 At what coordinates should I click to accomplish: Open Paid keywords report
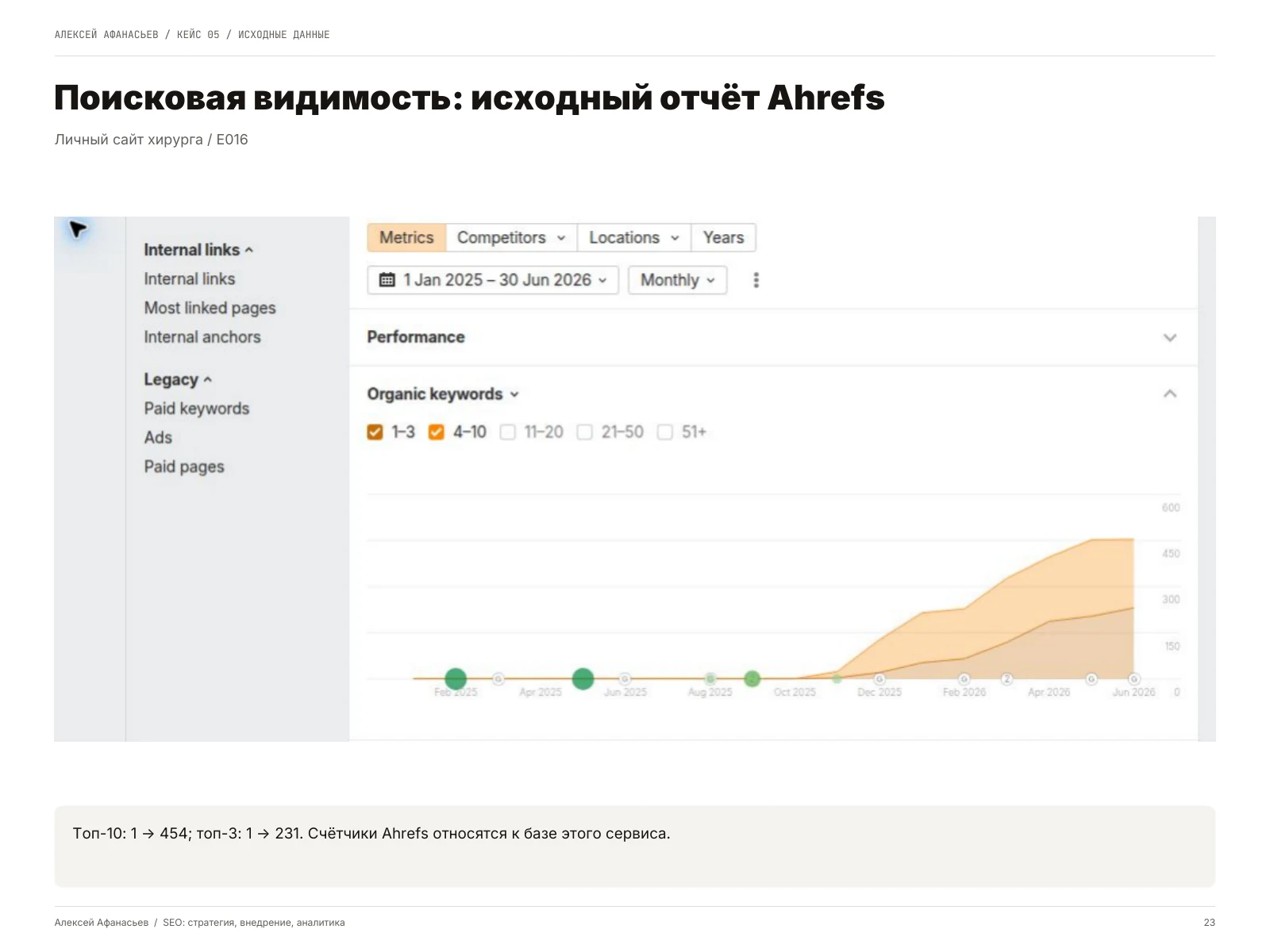point(197,409)
